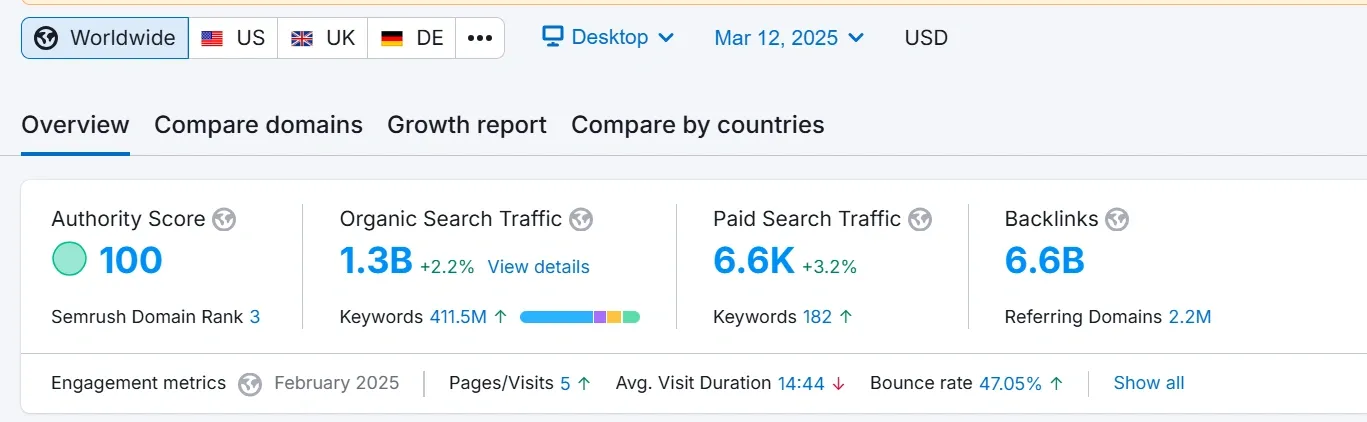The image size is (1367, 422).
Task: Click up arrow beside paid Keywords 182
Action: [846, 317]
